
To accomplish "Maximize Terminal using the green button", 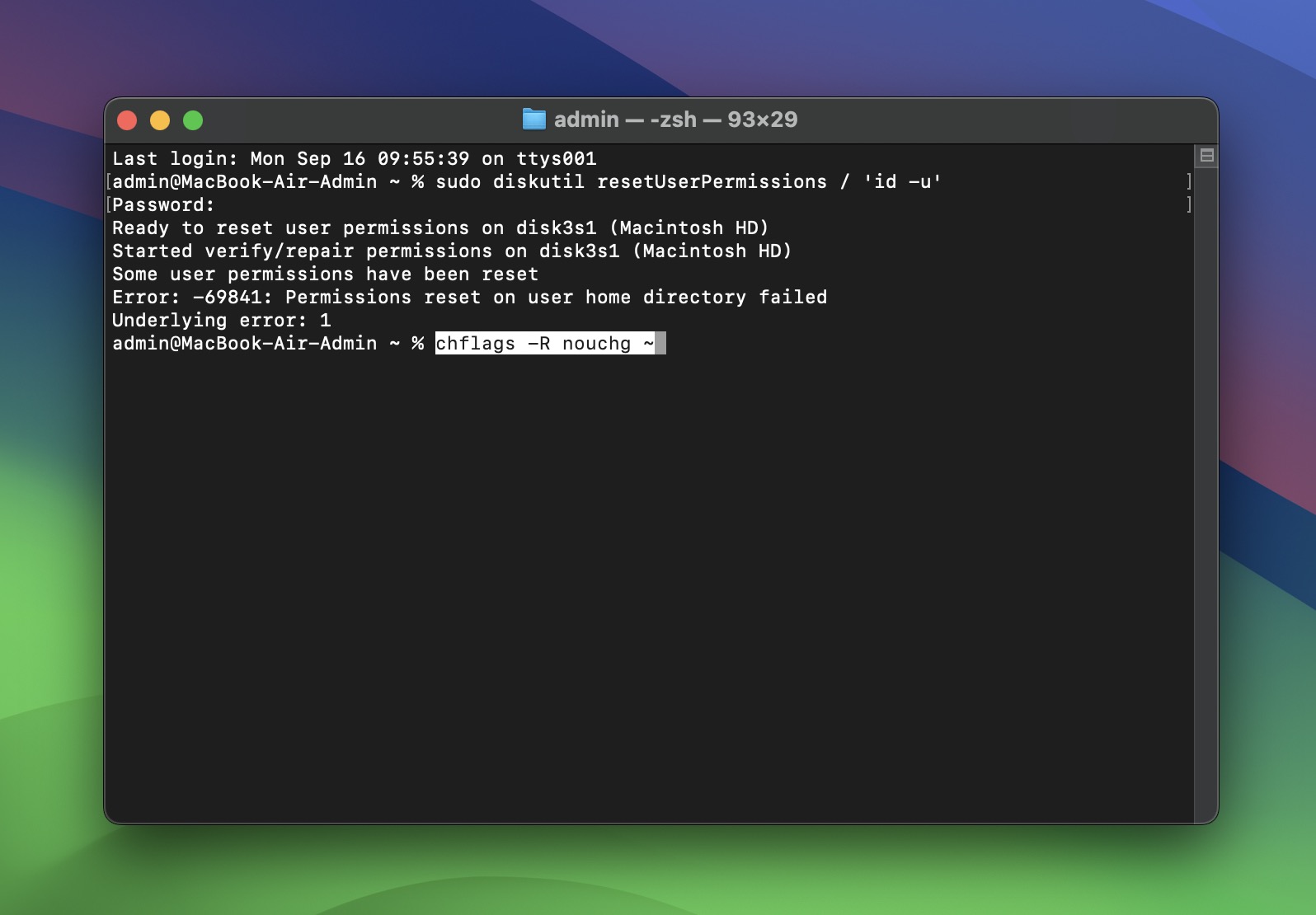I will [193, 120].
